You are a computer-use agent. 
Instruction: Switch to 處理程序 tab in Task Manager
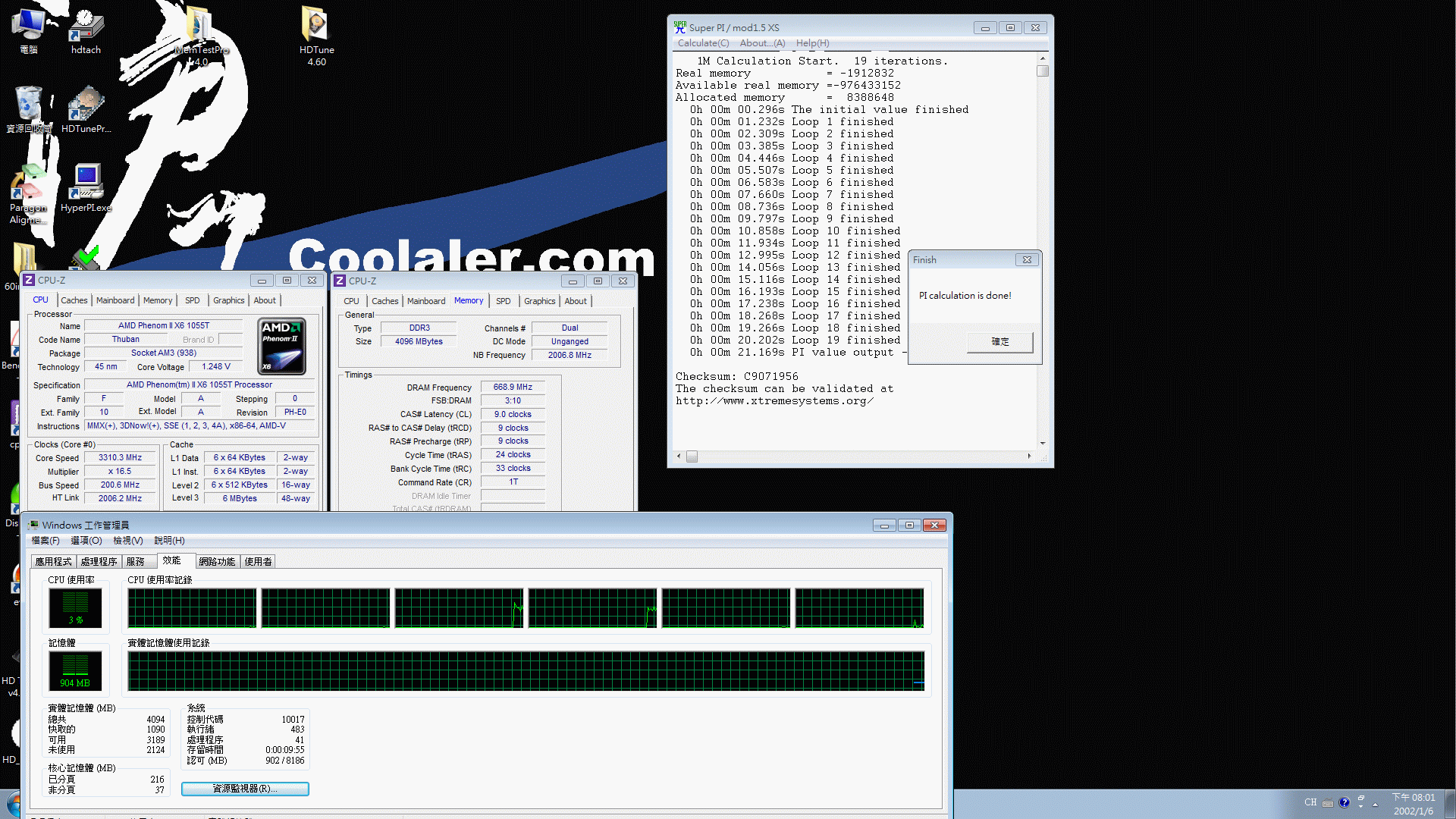(x=99, y=562)
